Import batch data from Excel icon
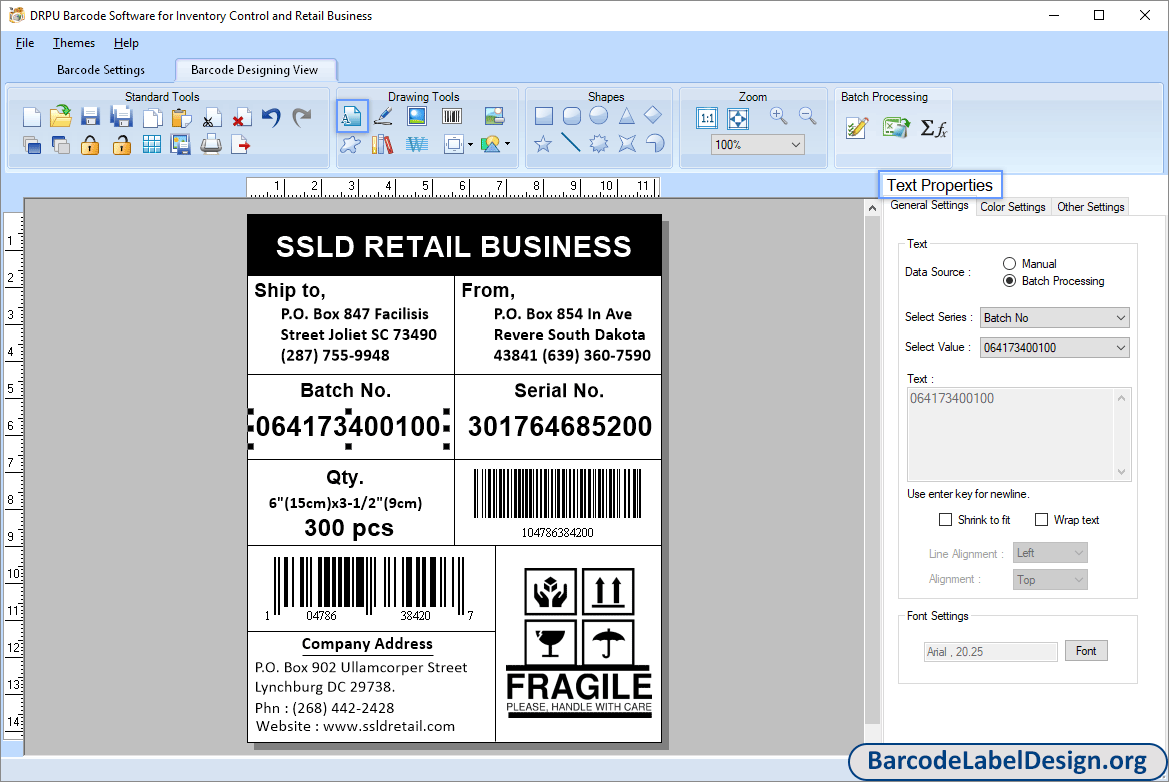 pyautogui.click(x=895, y=127)
